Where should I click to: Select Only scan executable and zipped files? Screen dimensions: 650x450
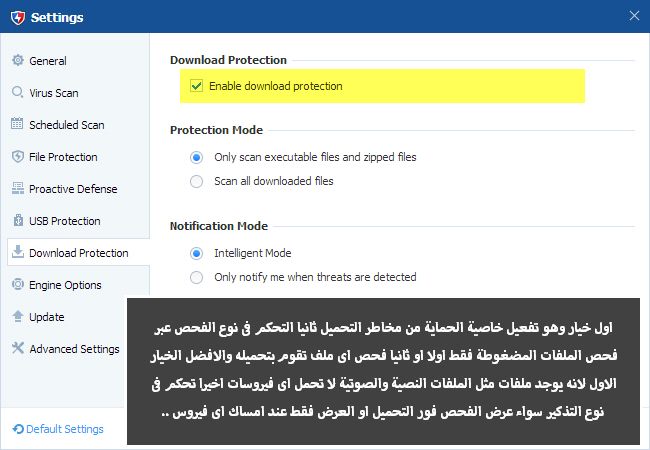(197, 157)
